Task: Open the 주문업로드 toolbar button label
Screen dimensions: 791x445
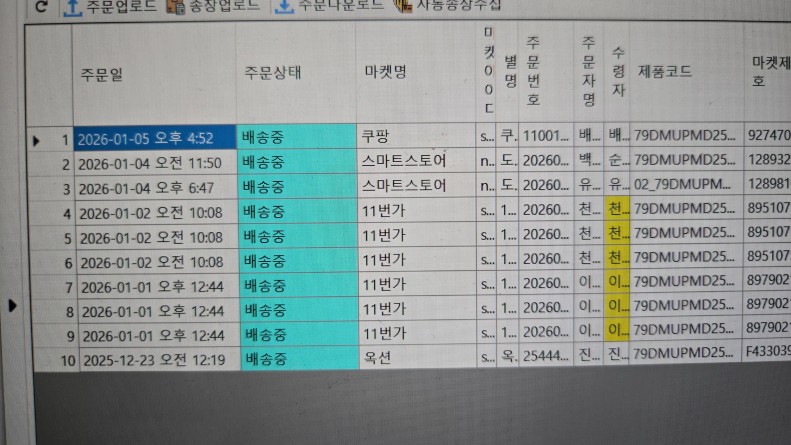Action: 121,6
